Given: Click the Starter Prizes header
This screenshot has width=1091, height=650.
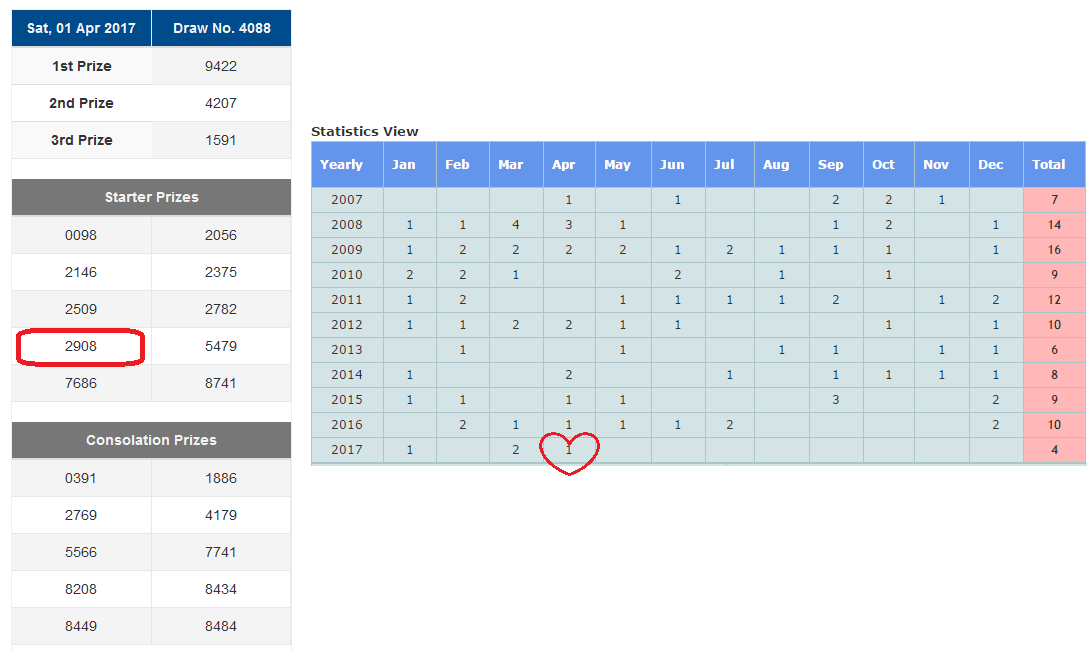Looking at the screenshot, I should coord(151,197).
